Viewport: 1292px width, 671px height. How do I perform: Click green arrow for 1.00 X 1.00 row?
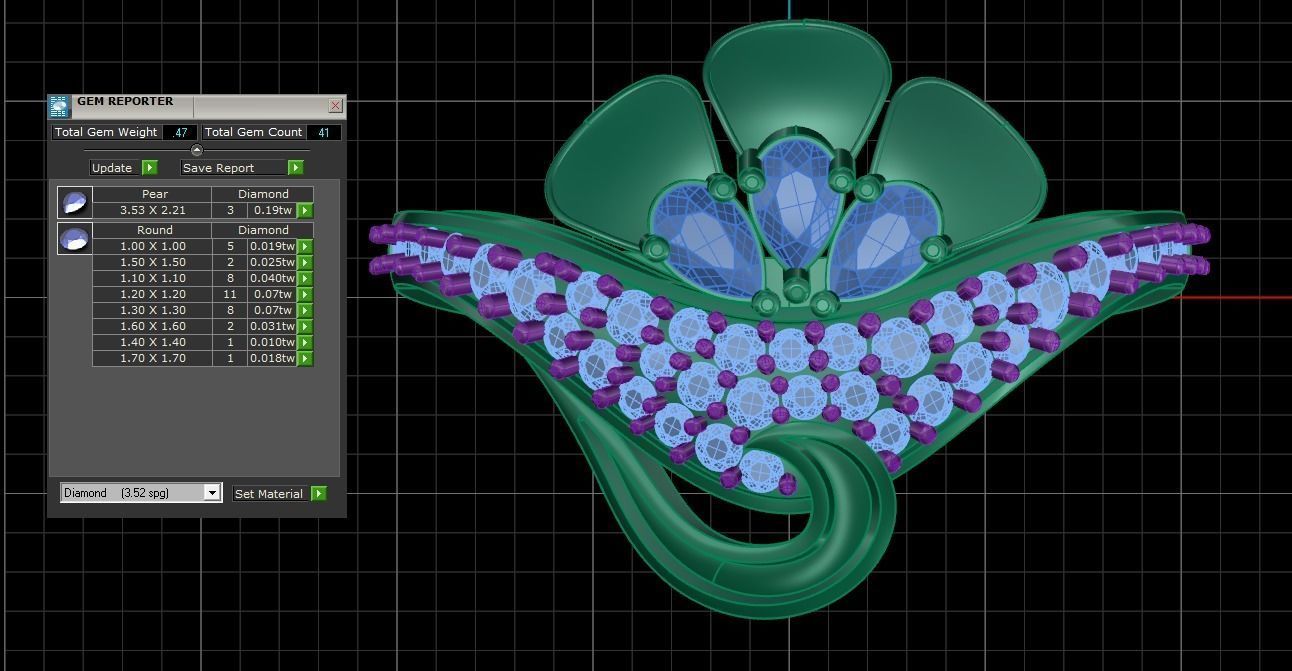tap(305, 246)
